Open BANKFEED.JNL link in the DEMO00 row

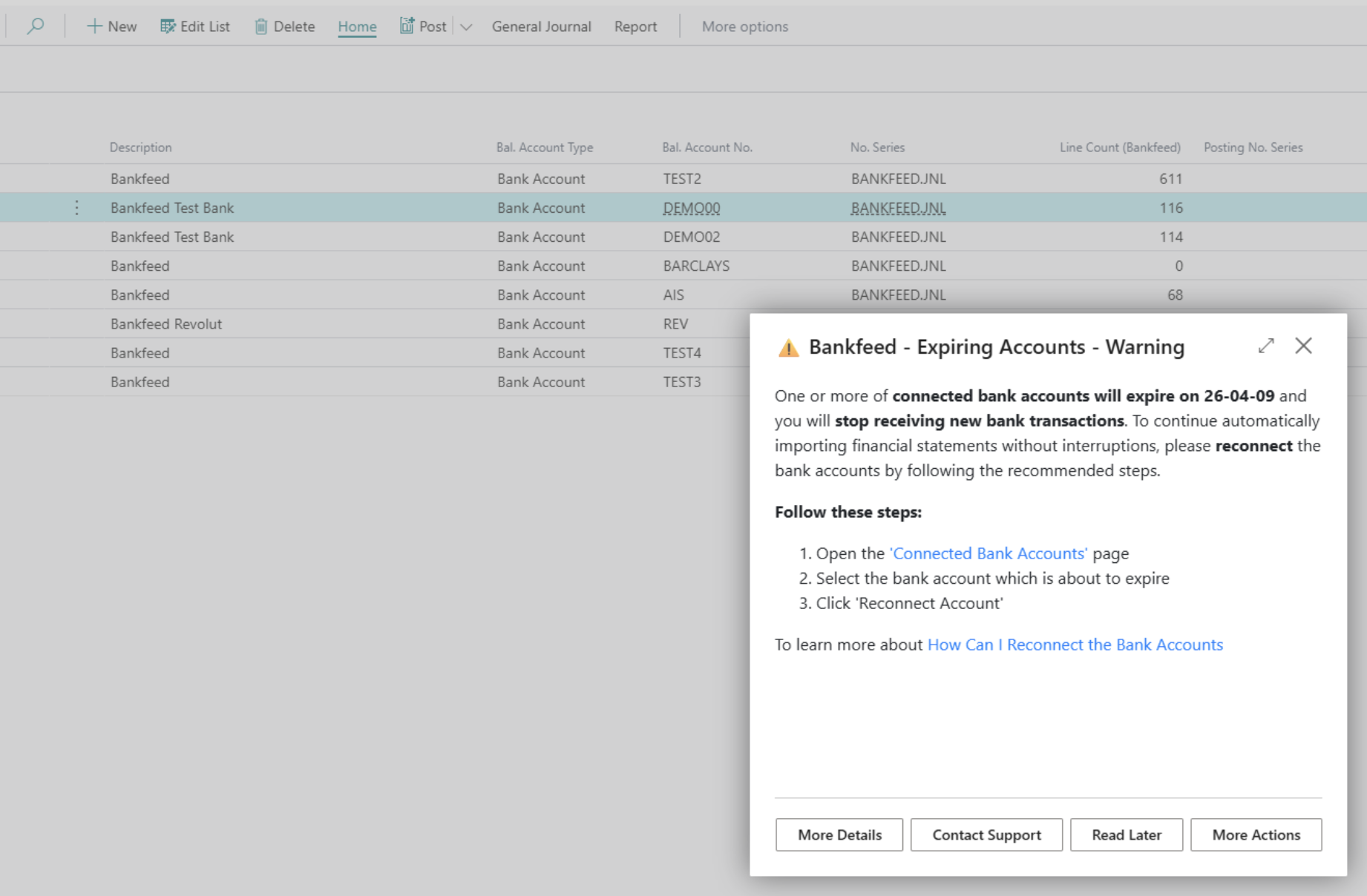(x=898, y=208)
